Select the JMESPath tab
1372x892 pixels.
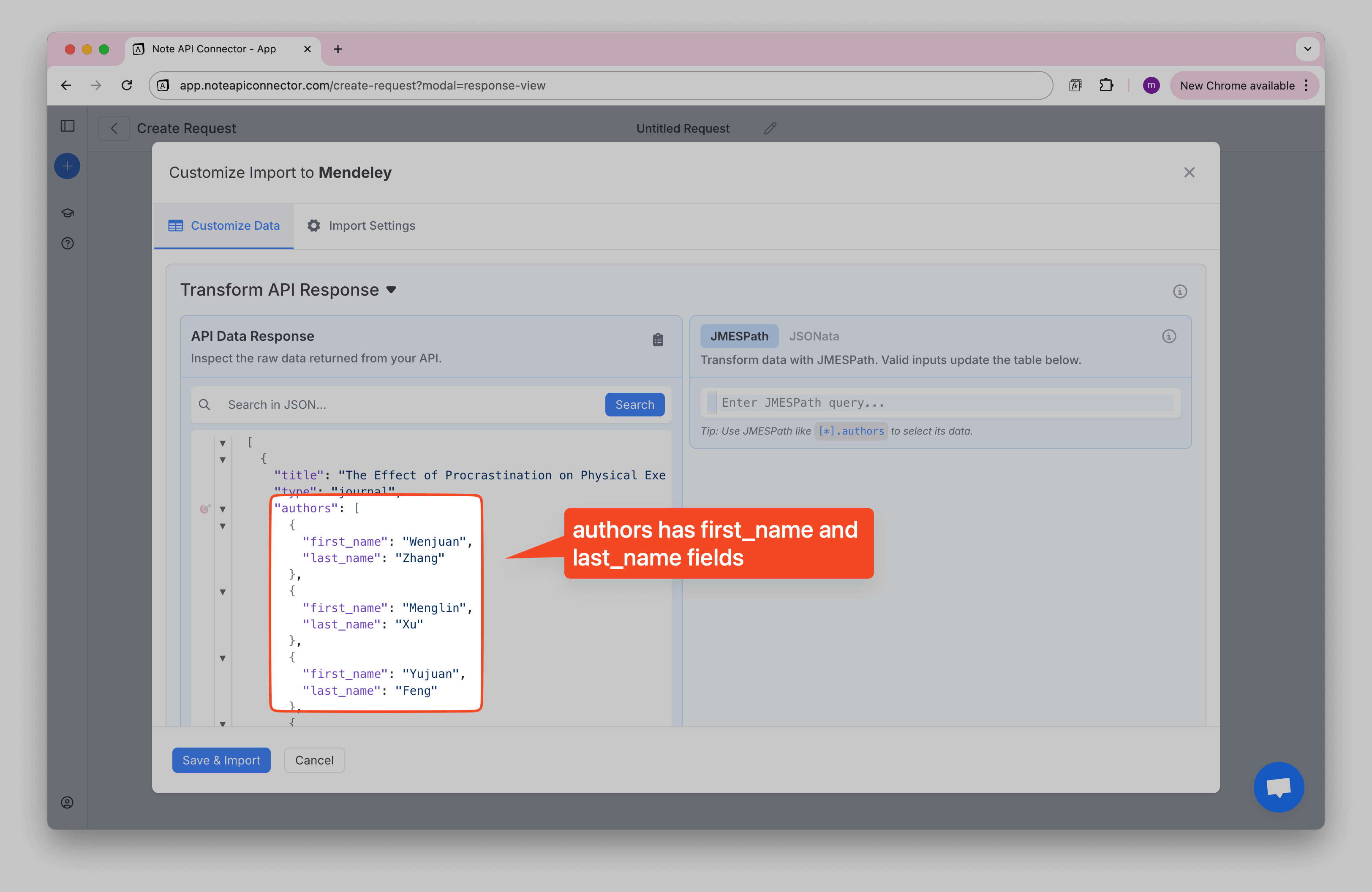[739, 337]
